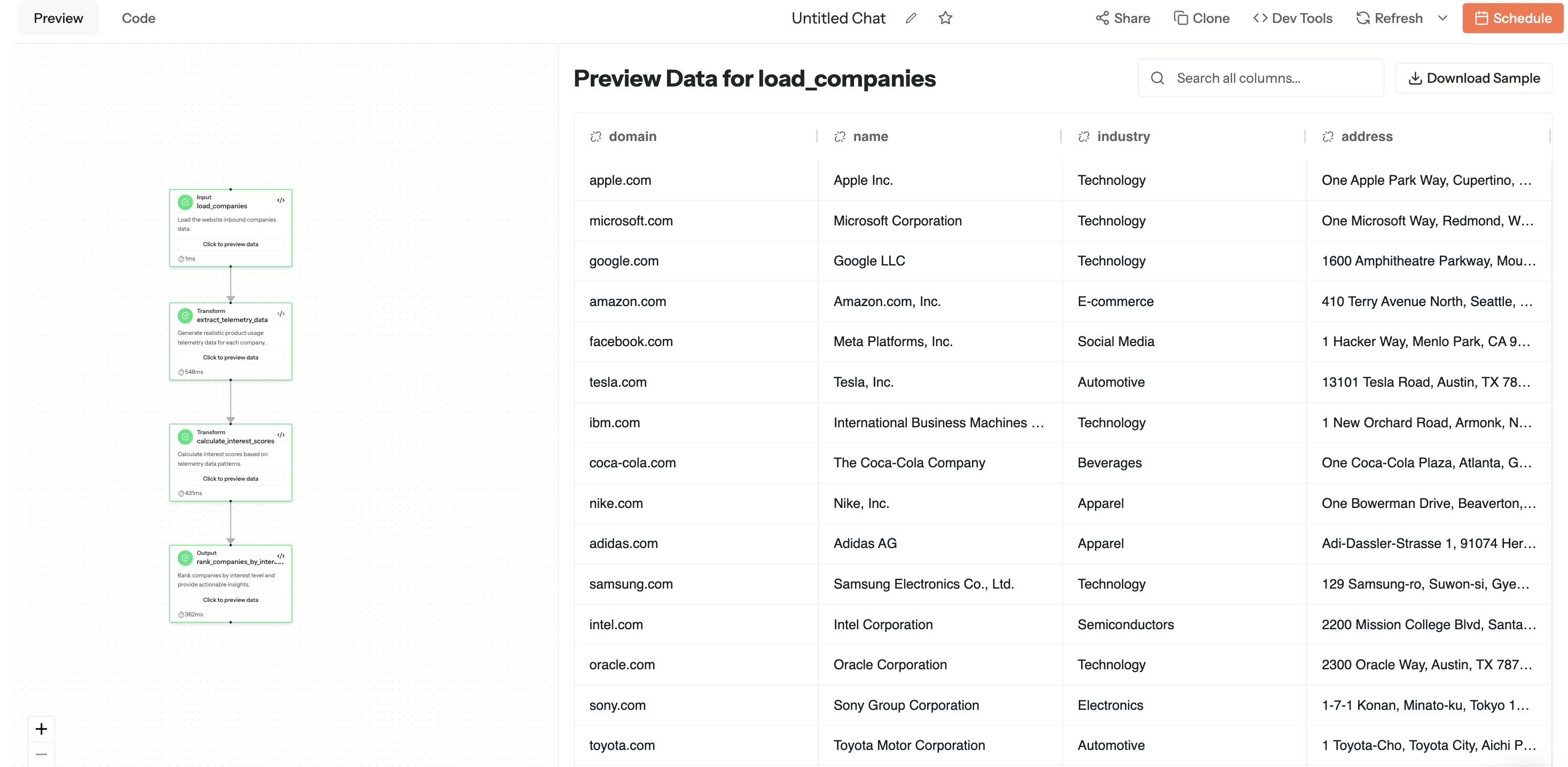Sort by the industry column header
Screen dimensions: 1568x767
tap(1123, 137)
